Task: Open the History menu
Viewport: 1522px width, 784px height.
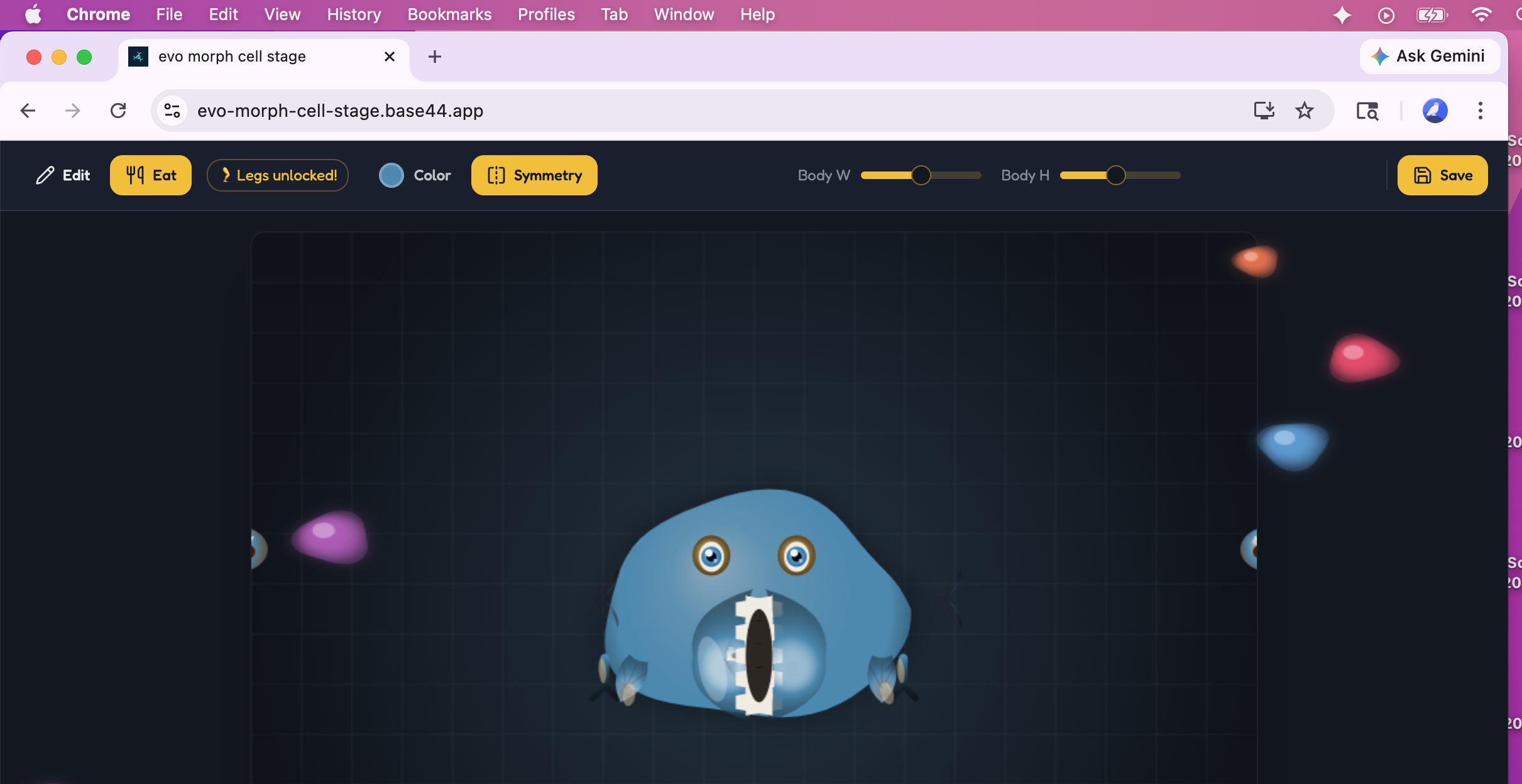Action: (x=354, y=14)
